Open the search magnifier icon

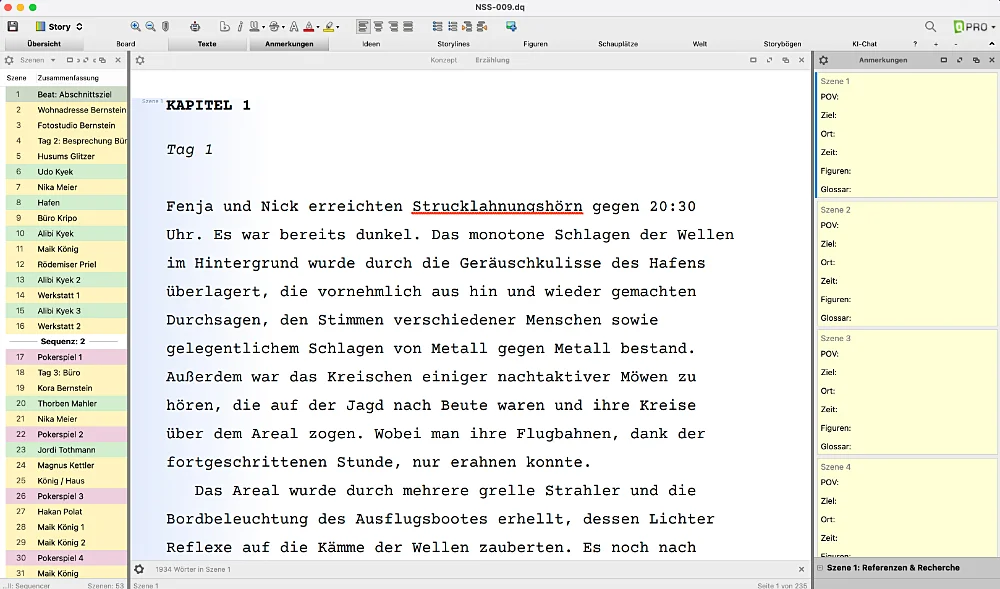click(930, 26)
